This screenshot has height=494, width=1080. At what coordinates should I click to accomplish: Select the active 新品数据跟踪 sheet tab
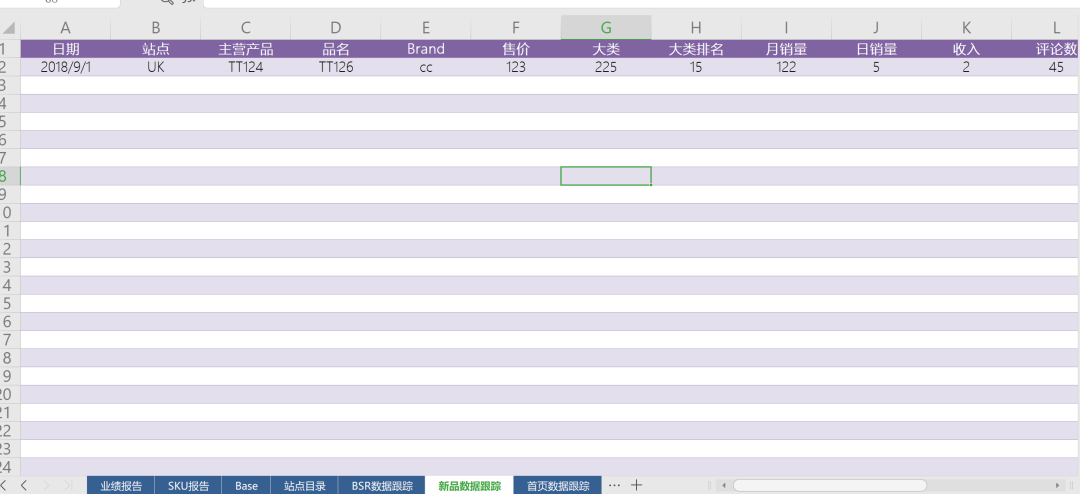click(x=470, y=485)
